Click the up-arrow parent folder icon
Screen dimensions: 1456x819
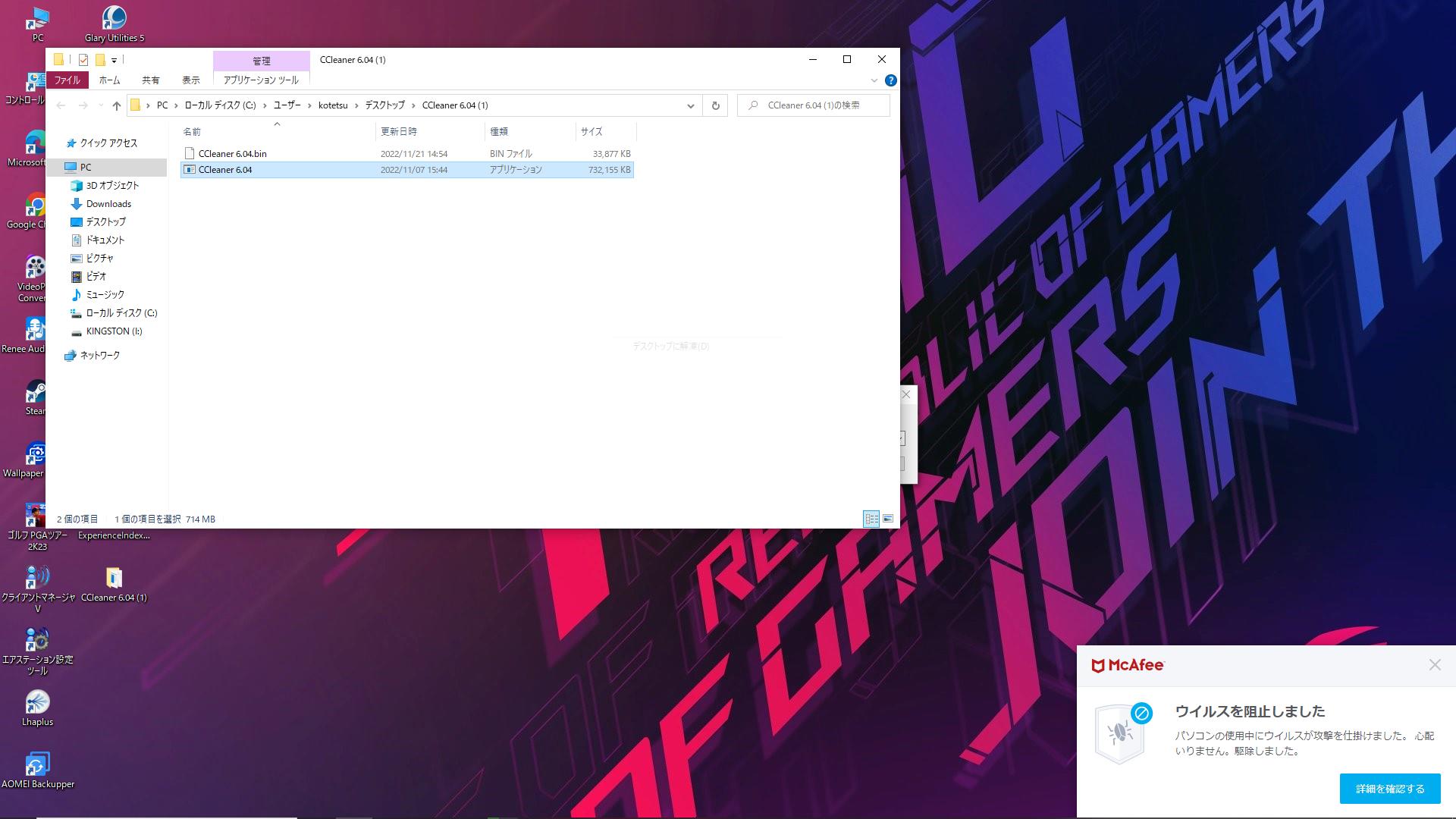(116, 105)
